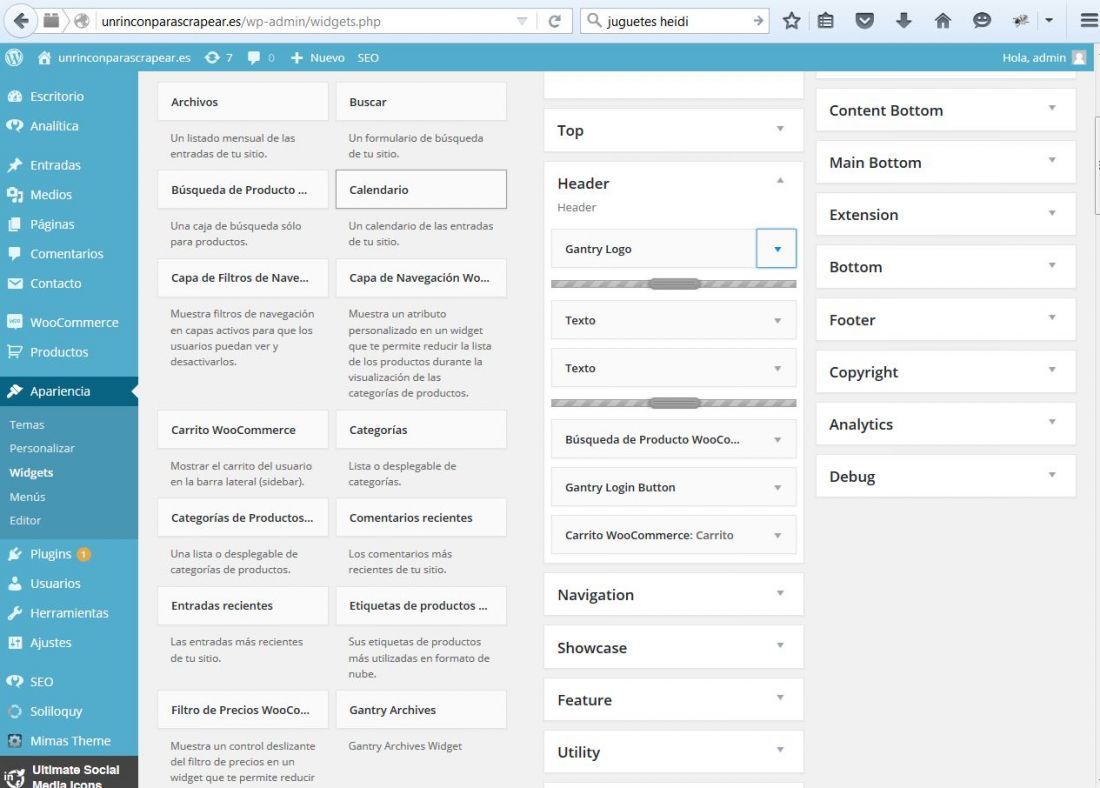Screen dimensions: 1100x788
Task: Click the Escritorio dashboard icon
Action: pyautogui.click(x=15, y=97)
